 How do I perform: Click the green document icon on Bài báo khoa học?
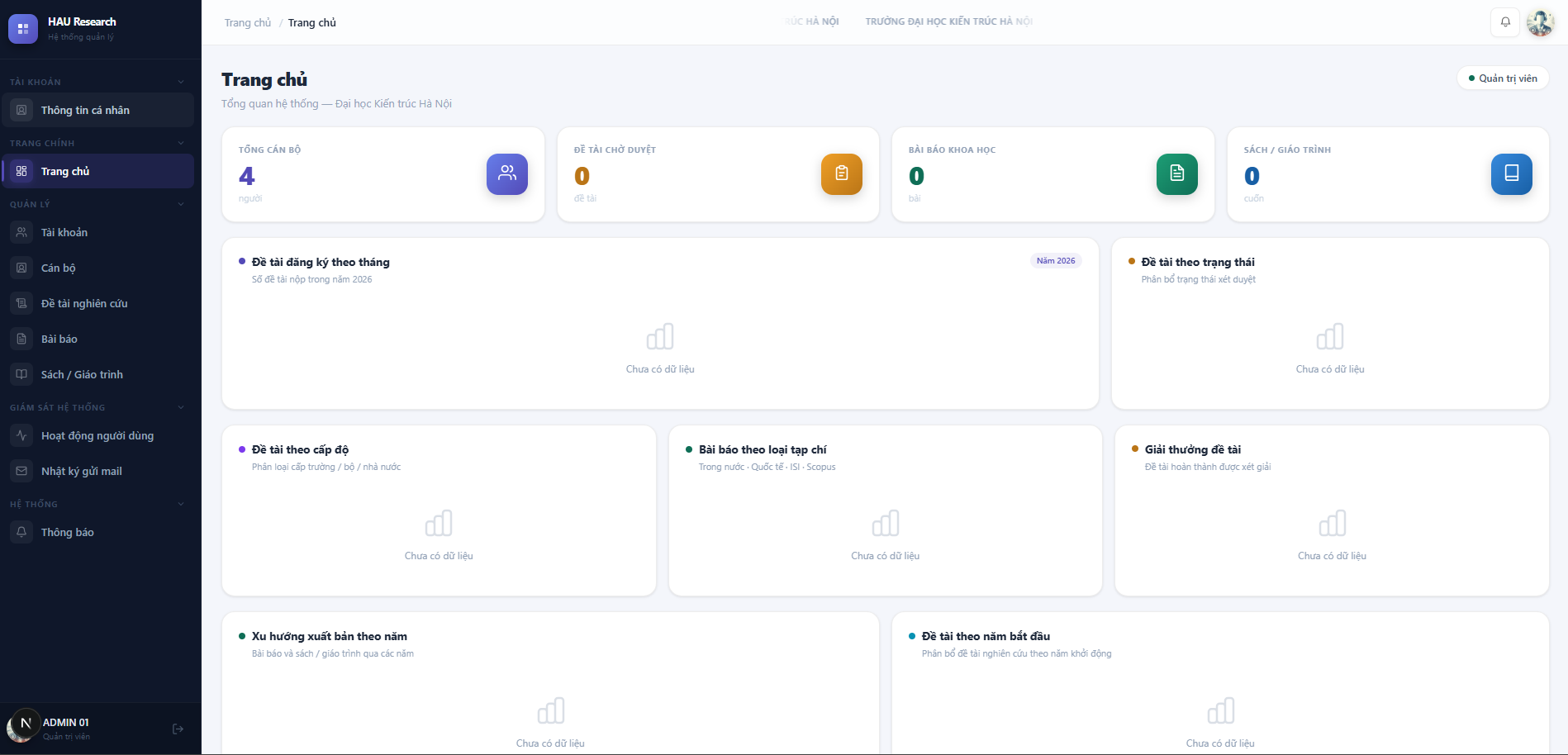1177,174
